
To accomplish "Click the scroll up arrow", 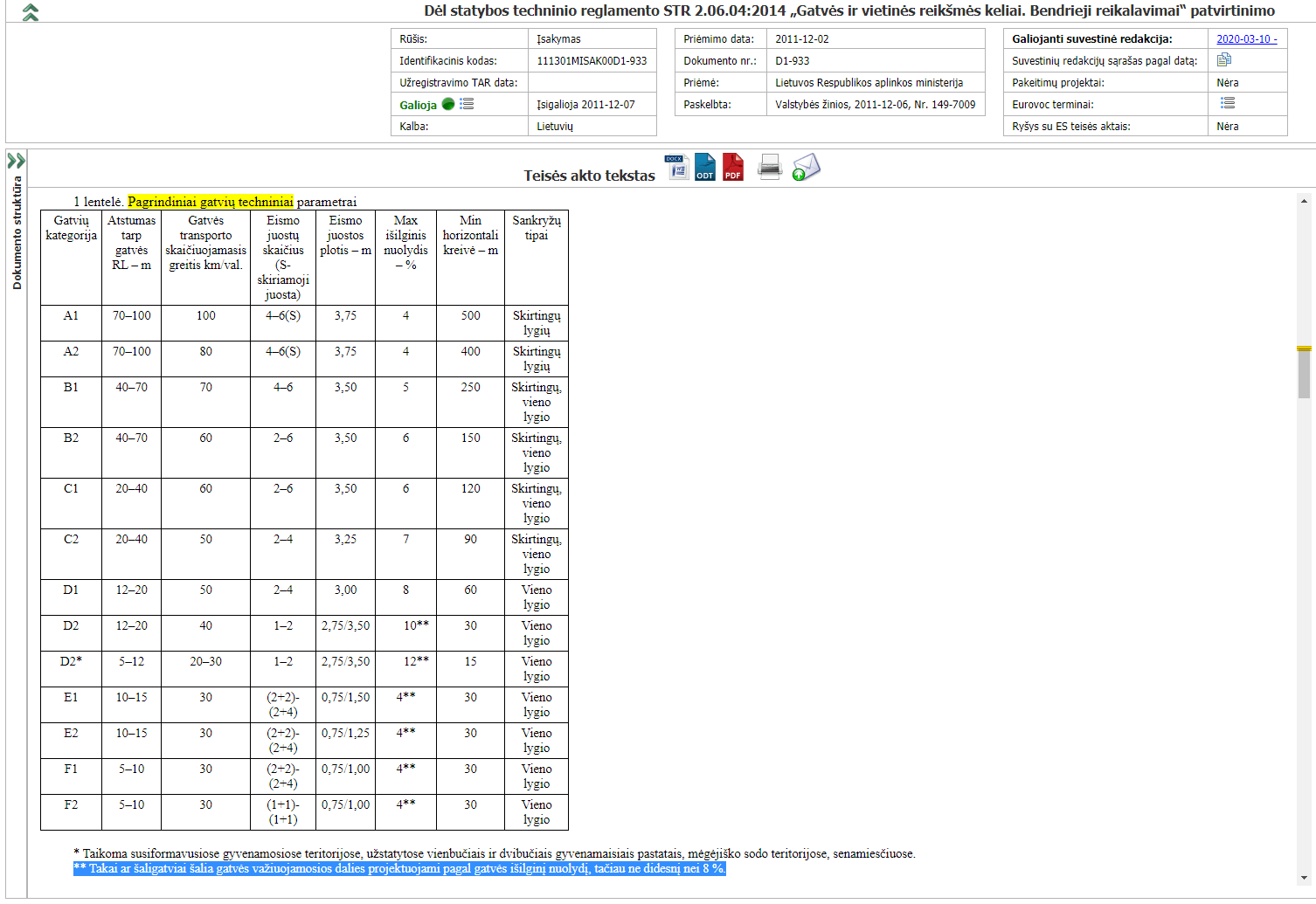I will [x=1304, y=202].
